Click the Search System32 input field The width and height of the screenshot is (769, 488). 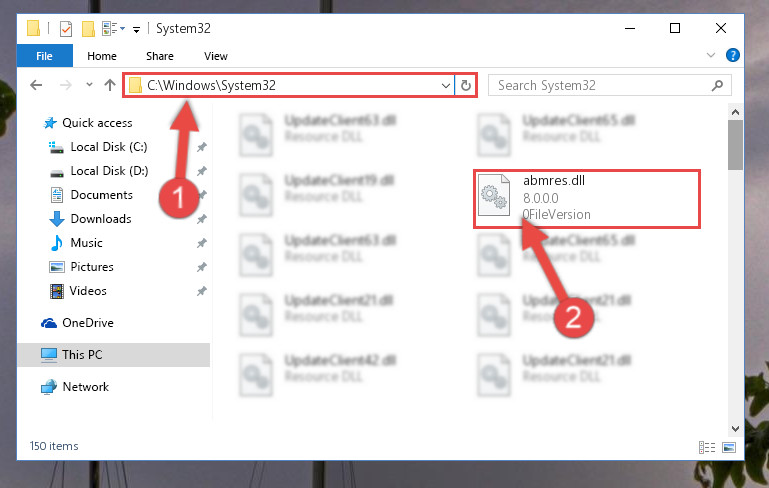pos(601,85)
